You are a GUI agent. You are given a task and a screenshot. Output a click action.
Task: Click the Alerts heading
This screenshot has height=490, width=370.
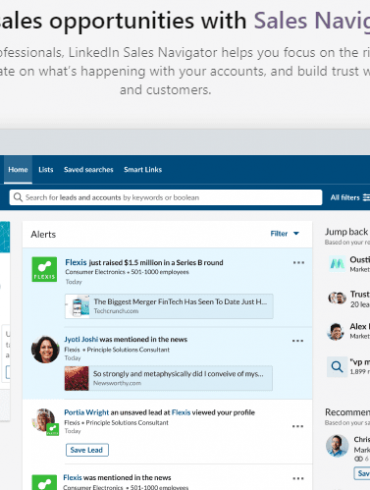pos(43,234)
